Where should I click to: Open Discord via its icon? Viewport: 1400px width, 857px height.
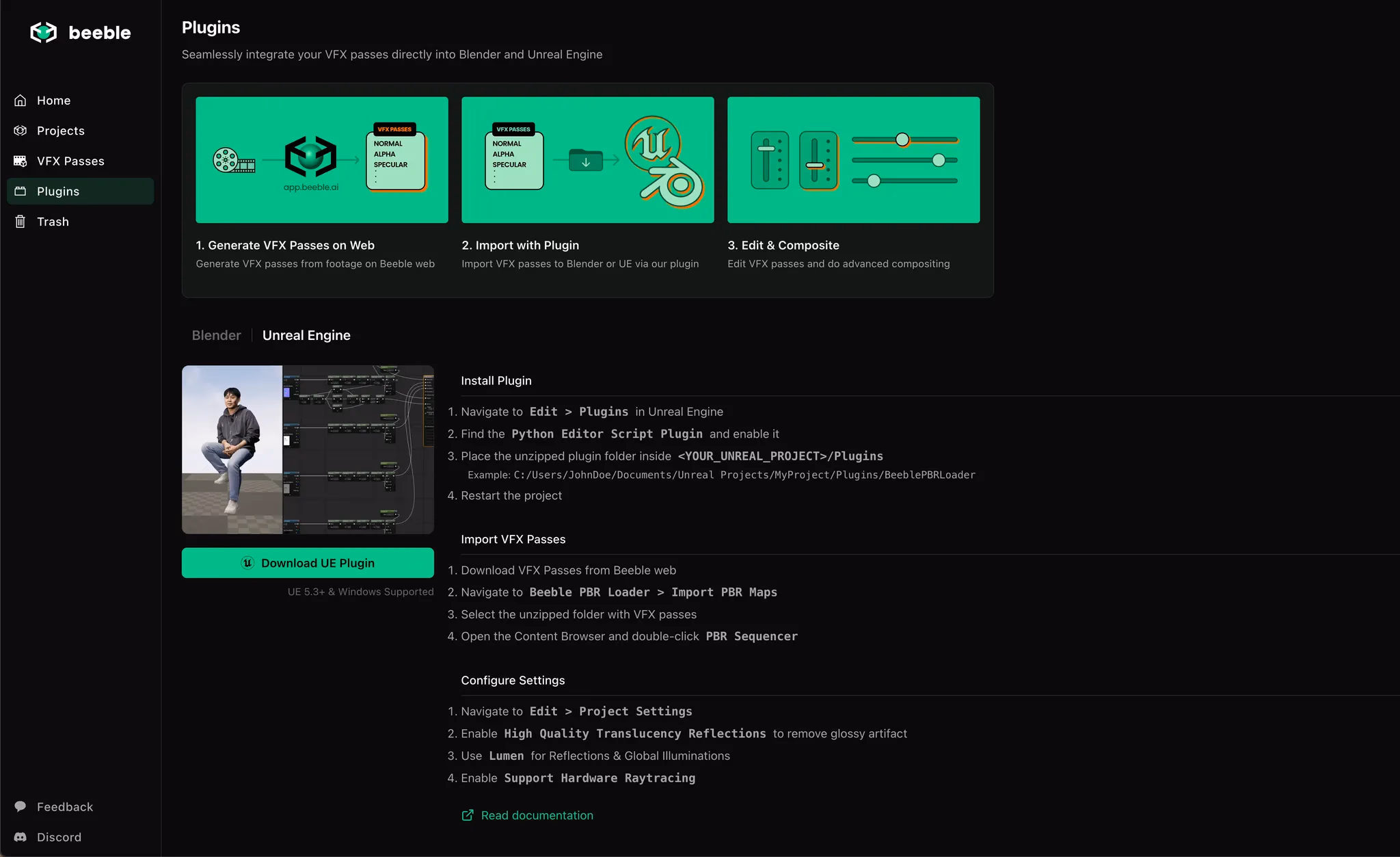pos(21,836)
